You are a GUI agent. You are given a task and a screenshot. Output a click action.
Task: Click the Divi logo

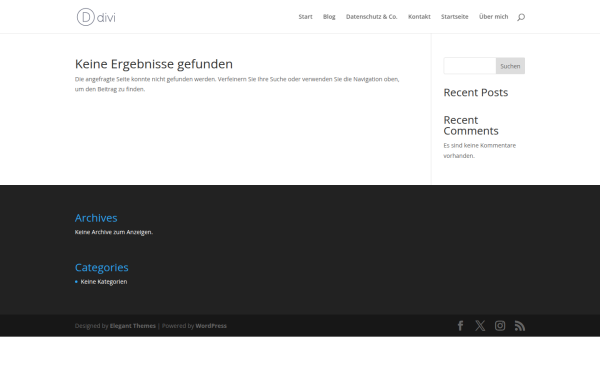tap(96, 17)
